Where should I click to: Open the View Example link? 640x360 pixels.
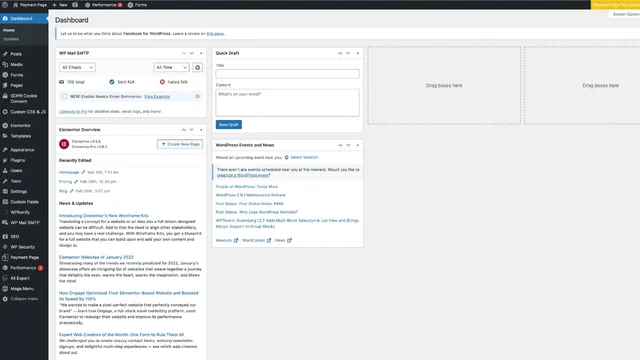coord(157,97)
